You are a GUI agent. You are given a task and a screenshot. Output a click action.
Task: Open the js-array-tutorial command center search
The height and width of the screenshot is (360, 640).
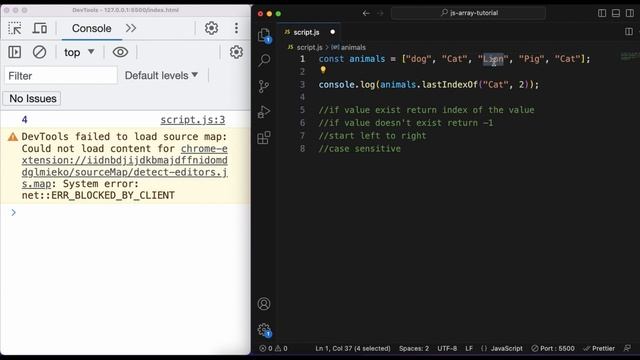coord(469,13)
